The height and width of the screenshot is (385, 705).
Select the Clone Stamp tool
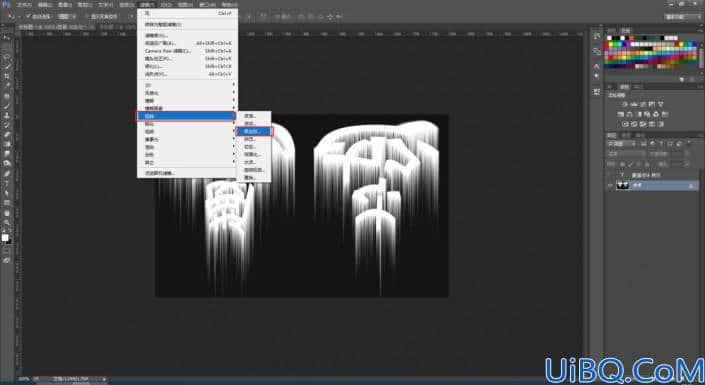coord(7,115)
